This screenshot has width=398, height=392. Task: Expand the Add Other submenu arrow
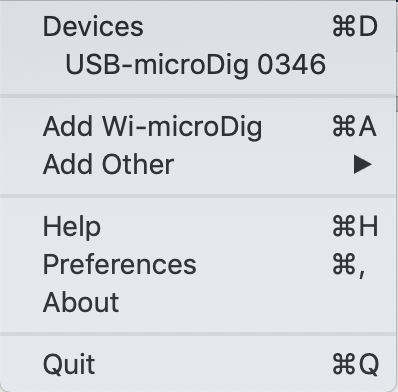tap(363, 164)
